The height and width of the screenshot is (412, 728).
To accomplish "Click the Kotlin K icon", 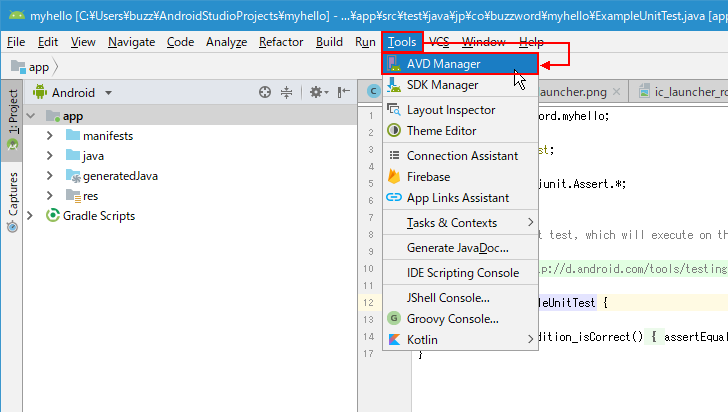I will click(394, 340).
